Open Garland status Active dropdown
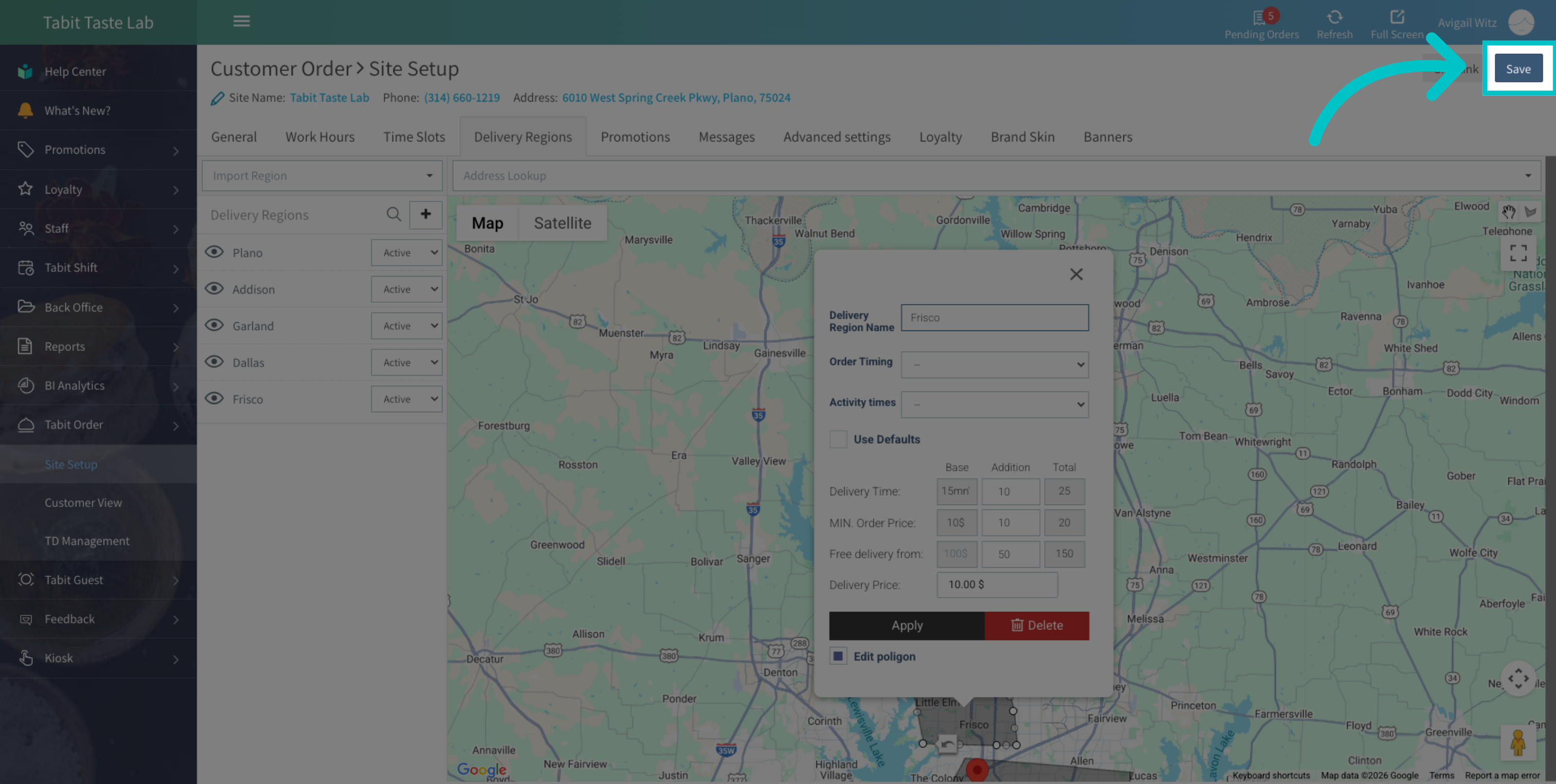The height and width of the screenshot is (784, 1556). pyautogui.click(x=407, y=326)
